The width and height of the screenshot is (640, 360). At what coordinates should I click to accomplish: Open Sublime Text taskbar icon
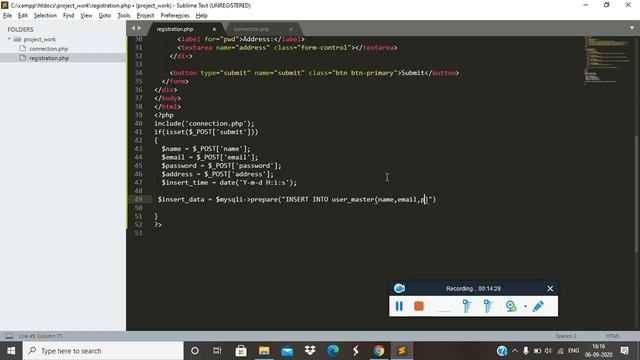(402, 351)
